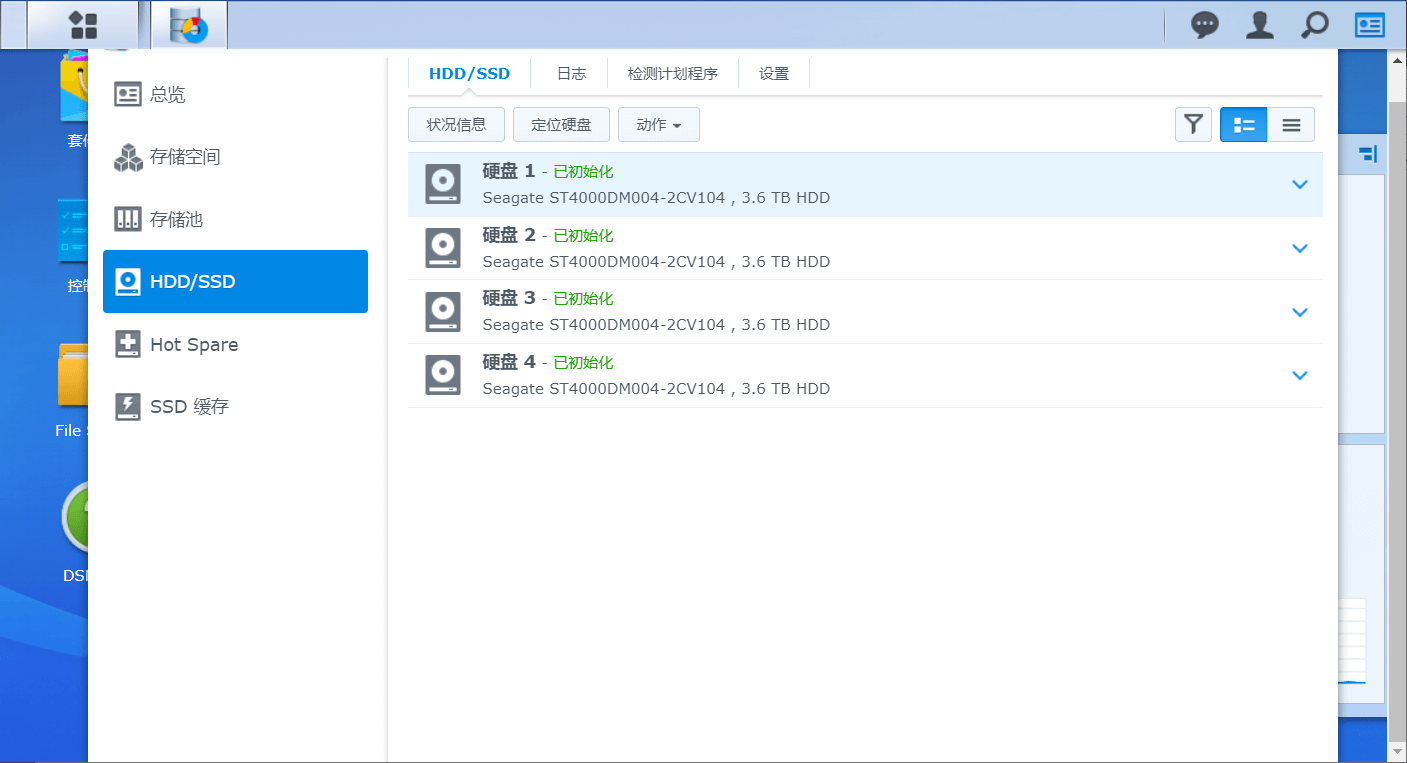Open 总览 in the sidebar
The width and height of the screenshot is (1407, 763).
(x=235, y=95)
